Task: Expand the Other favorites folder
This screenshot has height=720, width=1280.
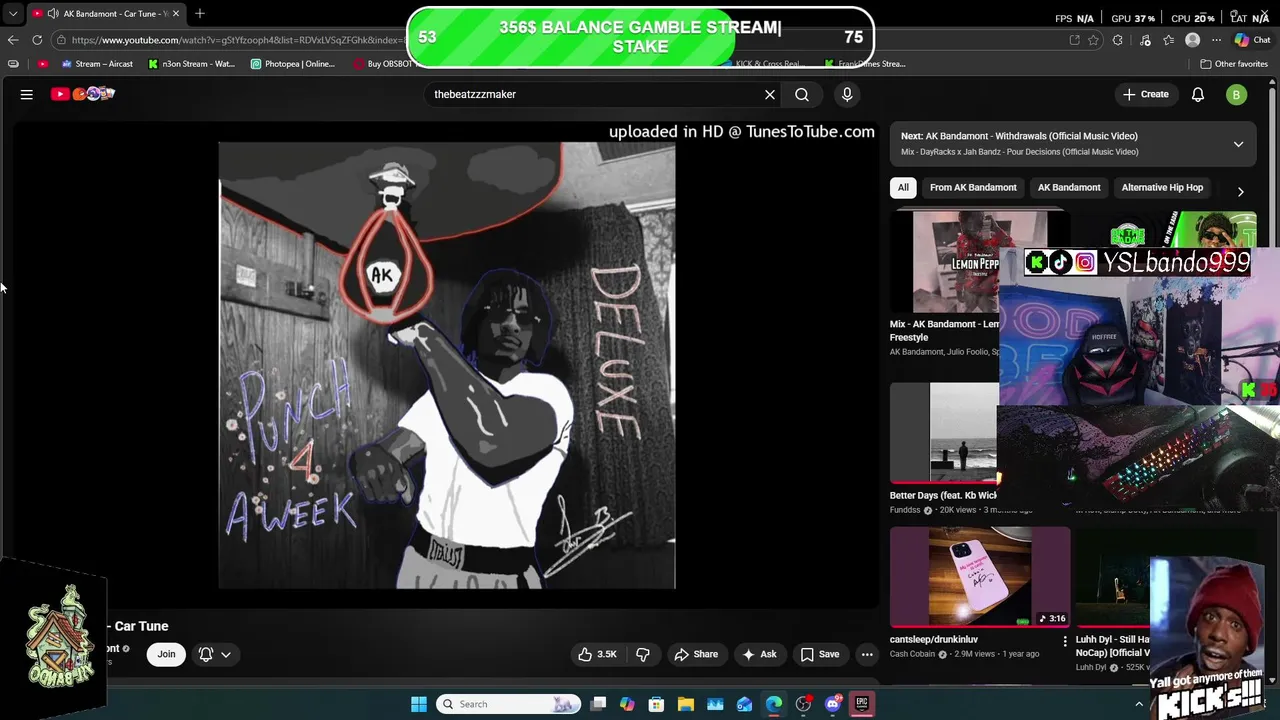Action: [x=1234, y=64]
